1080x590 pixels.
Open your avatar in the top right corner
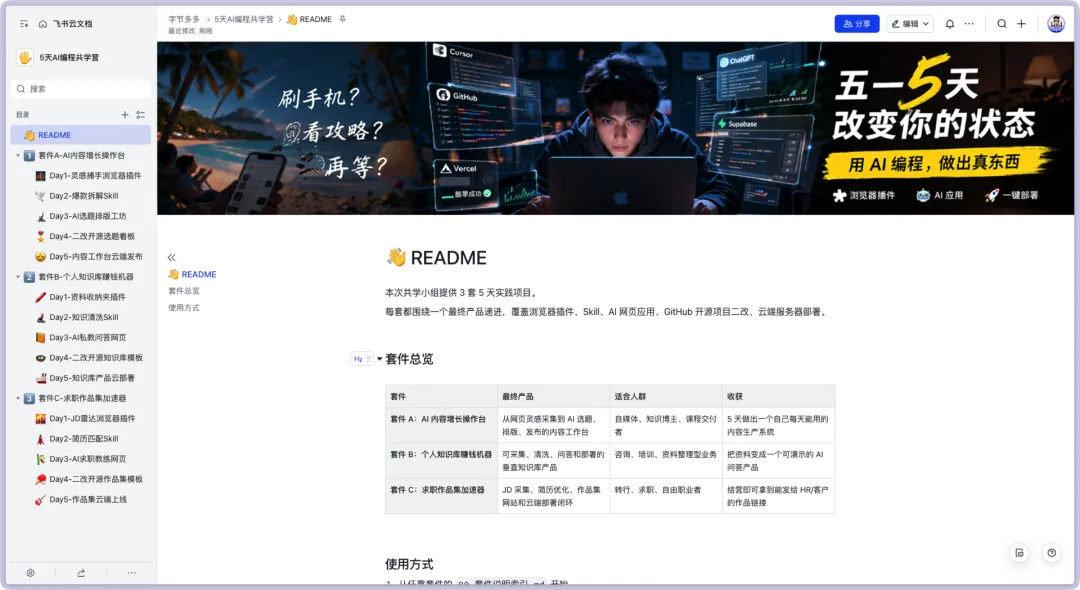(x=1056, y=23)
